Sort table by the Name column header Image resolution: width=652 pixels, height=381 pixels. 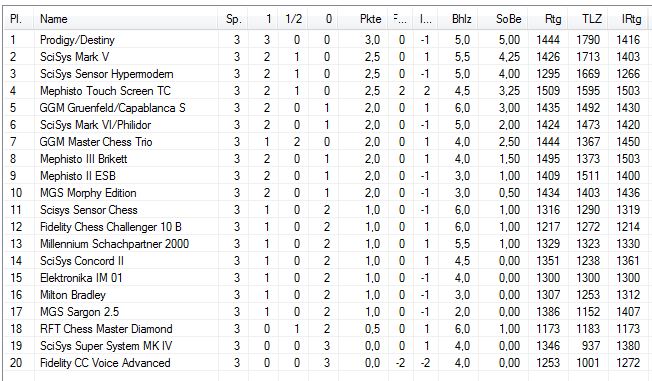pos(126,19)
